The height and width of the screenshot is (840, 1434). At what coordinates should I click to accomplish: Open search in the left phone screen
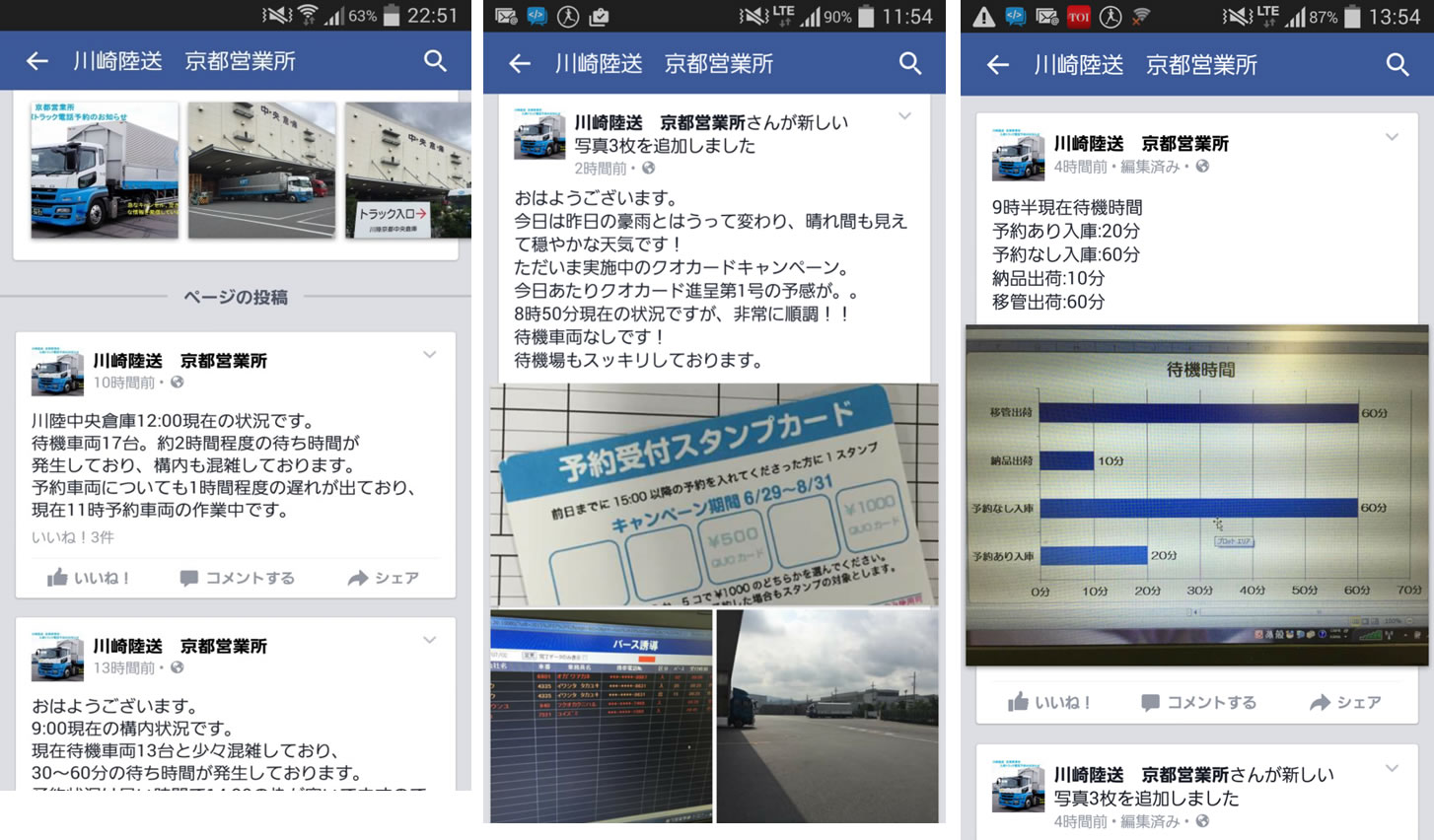pos(435,61)
